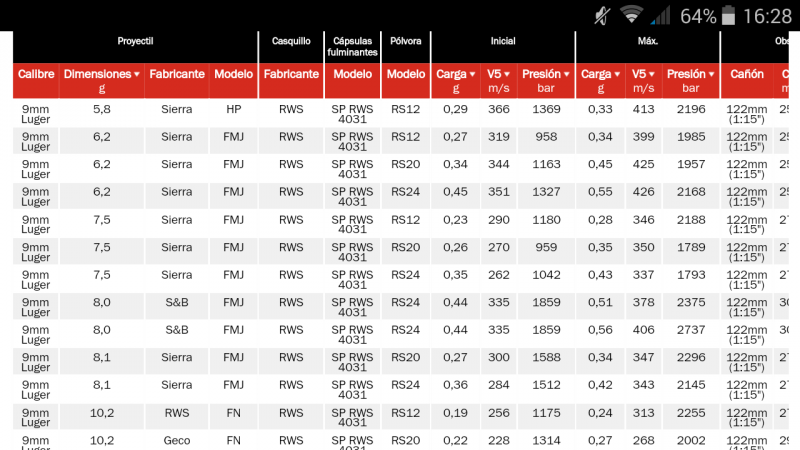The image size is (800, 450).
Task: Click the Proyectil Fabricante column header
Action: (x=177, y=74)
